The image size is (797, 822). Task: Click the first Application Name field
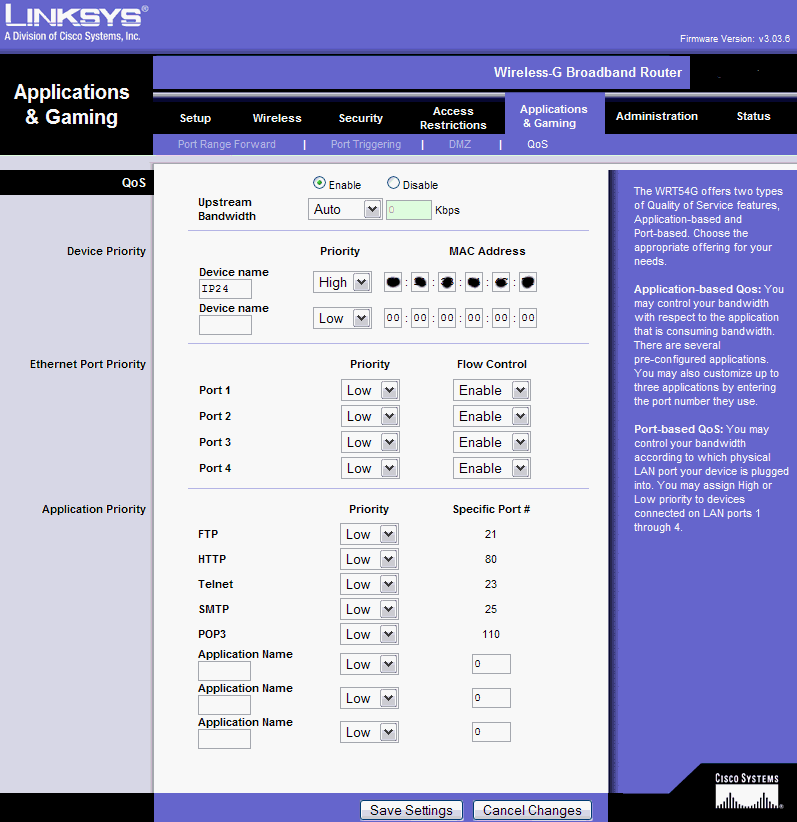[224, 671]
